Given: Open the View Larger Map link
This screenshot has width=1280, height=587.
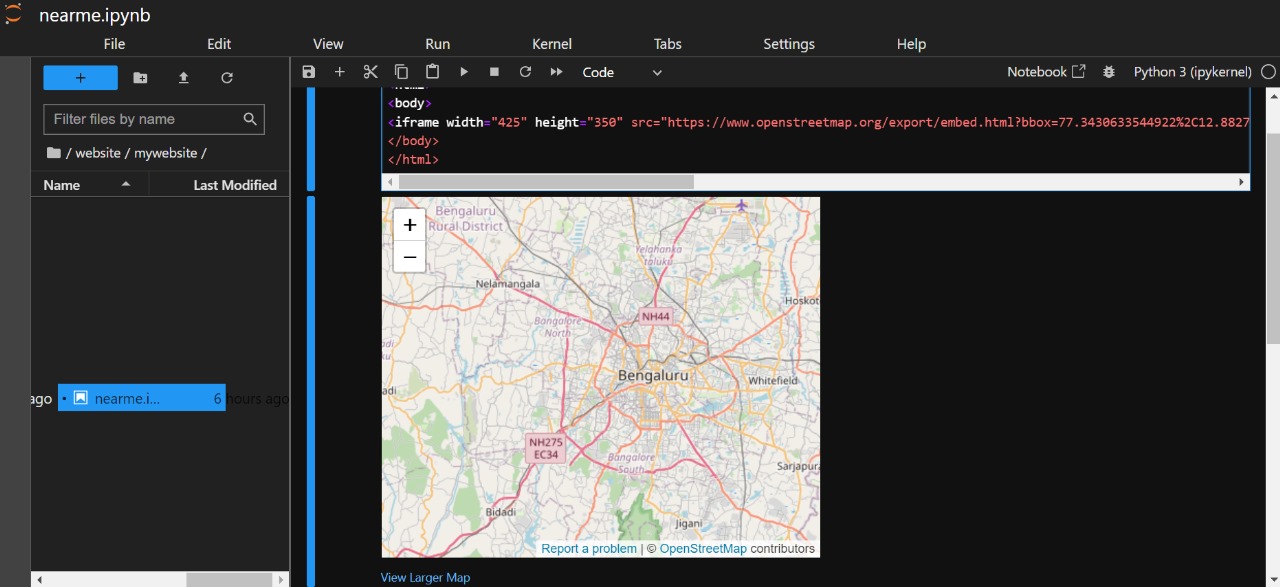Looking at the screenshot, I should pyautogui.click(x=425, y=577).
